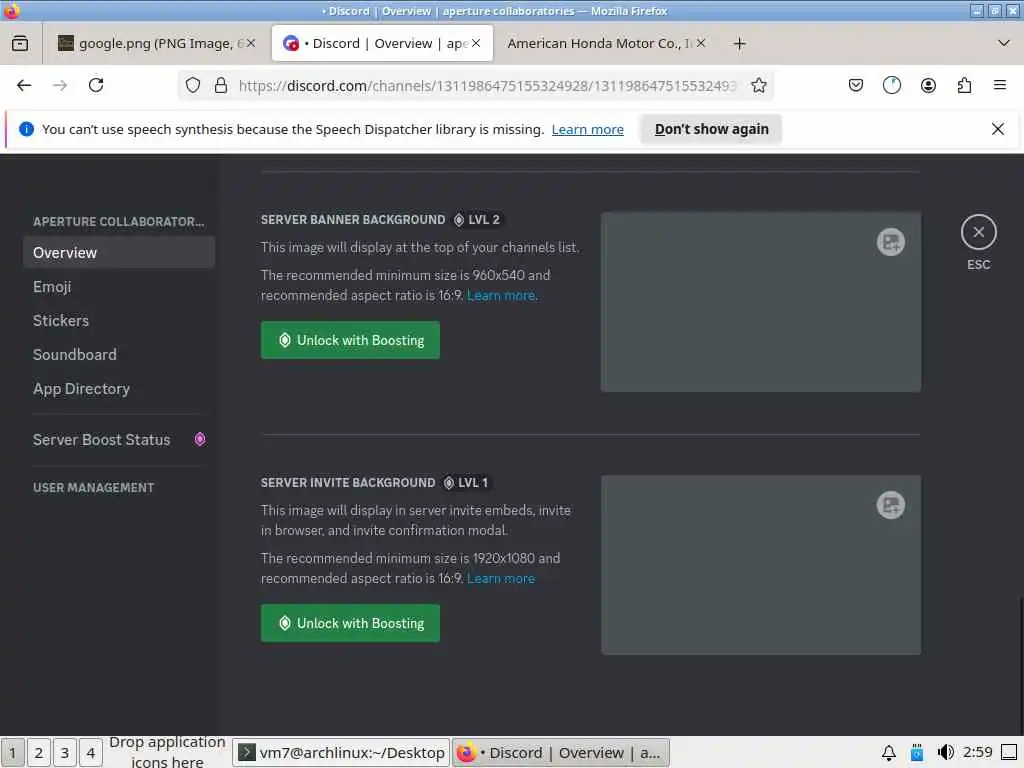Viewport: 1024px width, 768px height.
Task: Switch to workspace 4
Action: [91, 753]
